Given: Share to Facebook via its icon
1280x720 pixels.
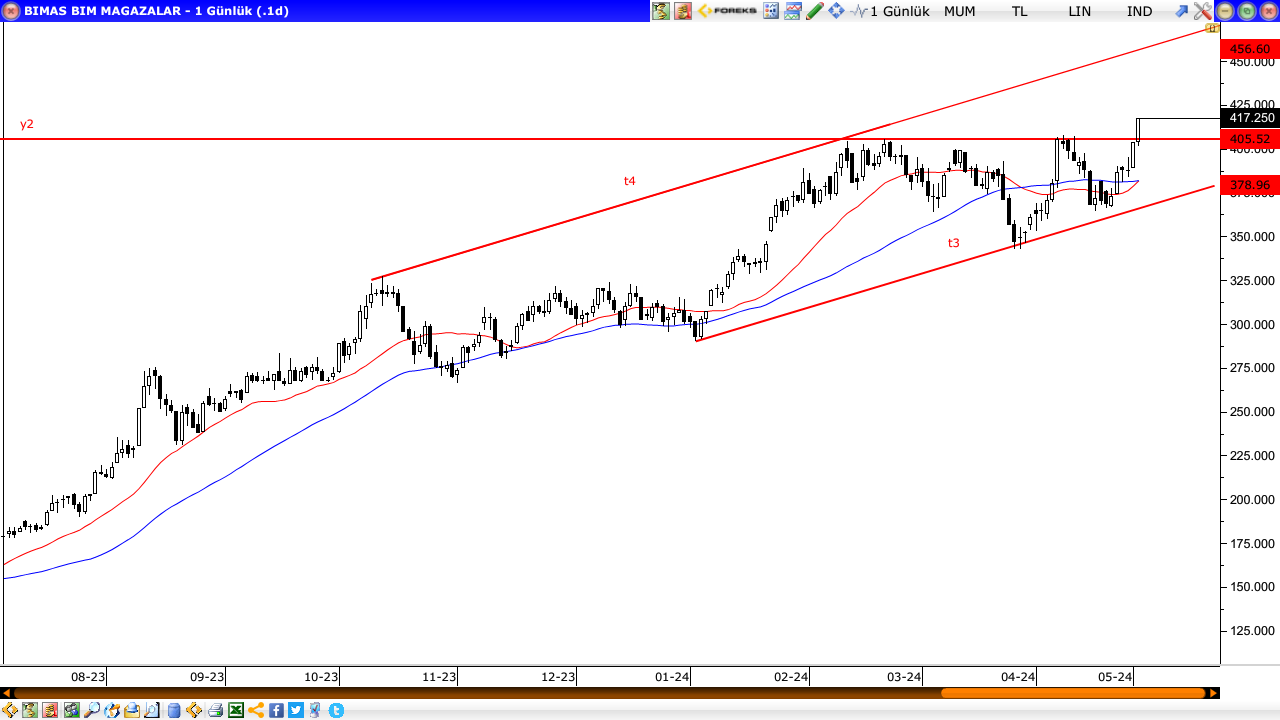Looking at the screenshot, I should pyautogui.click(x=276, y=710).
